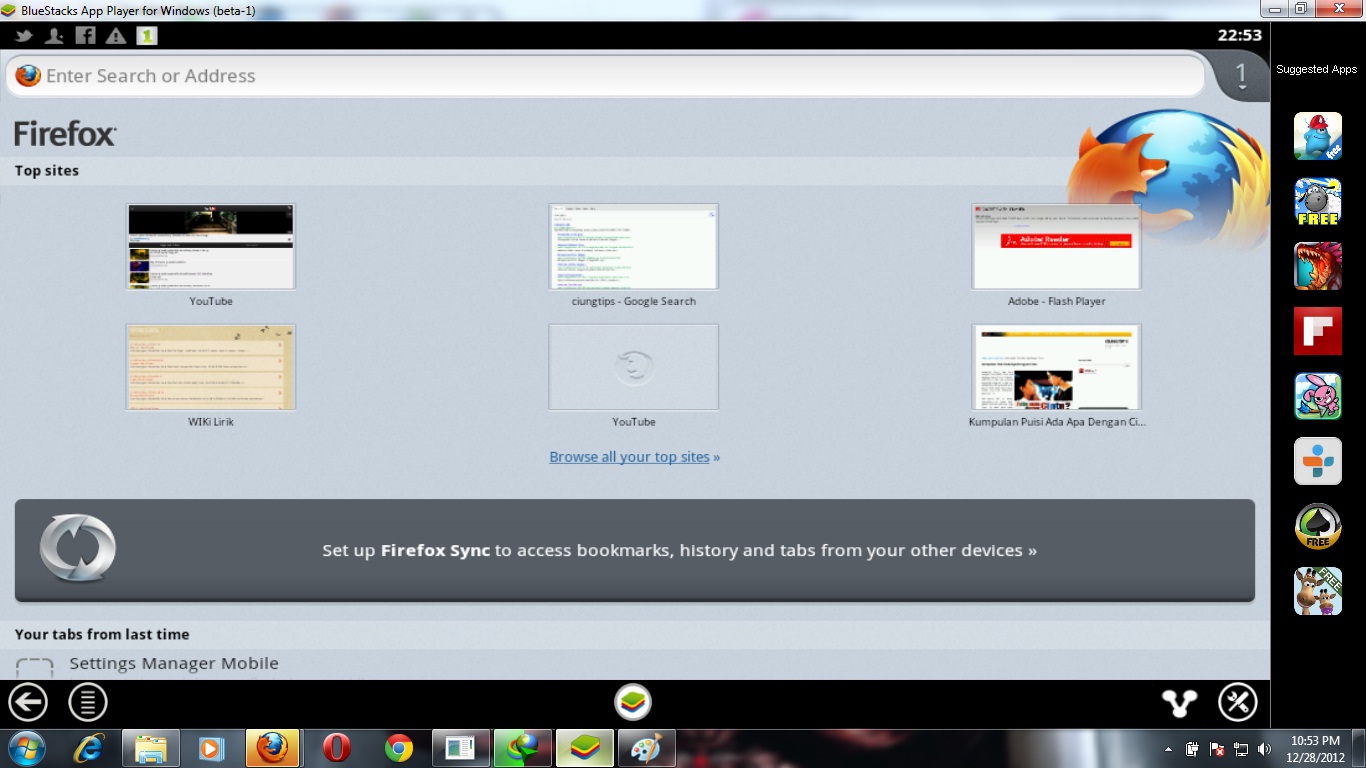
Task: Click Set up Firefox Sync banner
Action: pos(634,550)
